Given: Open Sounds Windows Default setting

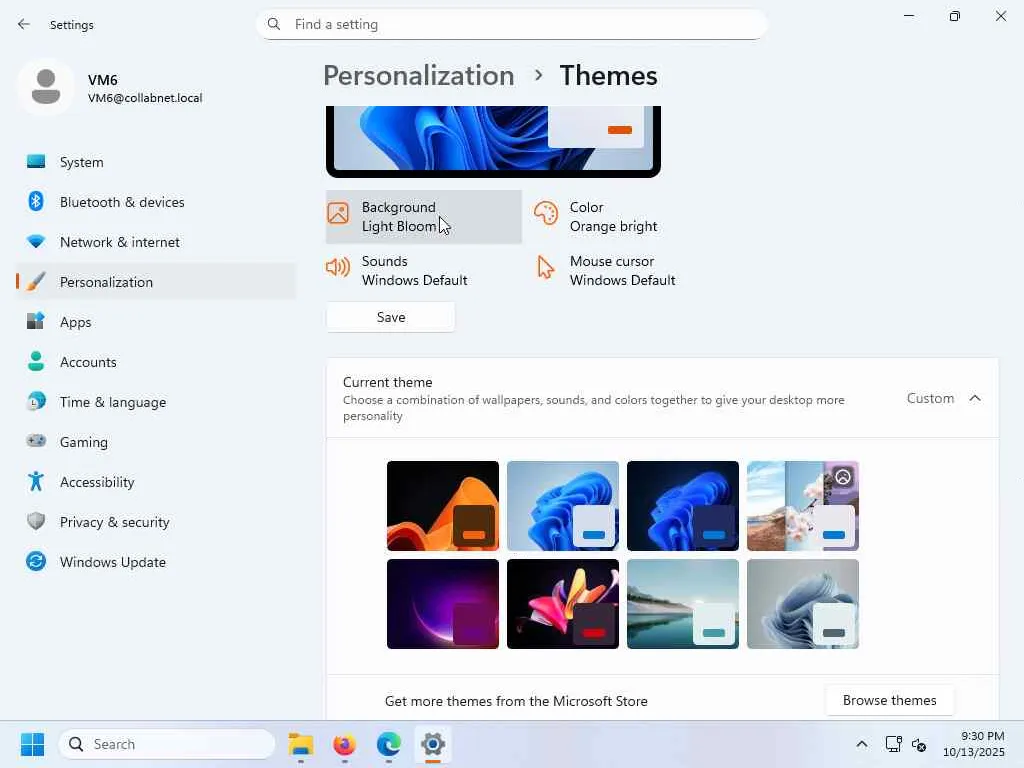Looking at the screenshot, I should point(424,271).
